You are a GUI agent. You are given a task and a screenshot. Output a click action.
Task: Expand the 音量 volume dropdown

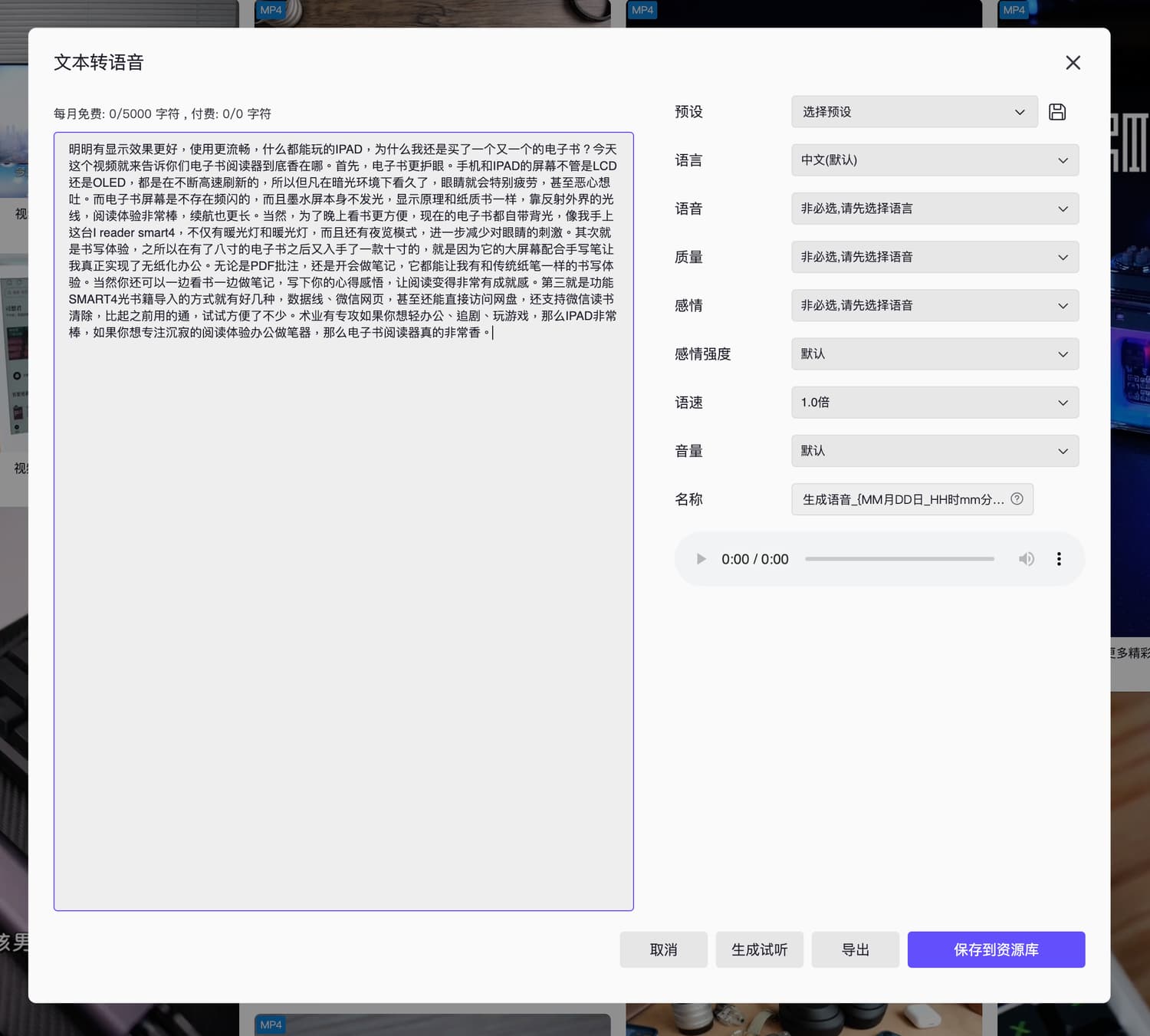click(x=935, y=451)
